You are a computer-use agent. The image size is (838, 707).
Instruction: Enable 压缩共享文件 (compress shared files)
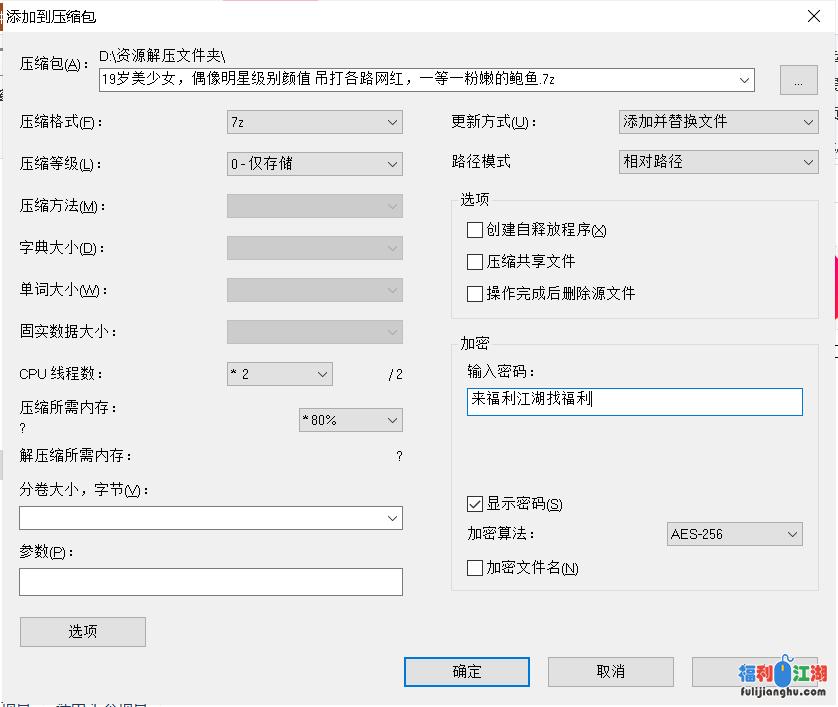(475, 262)
